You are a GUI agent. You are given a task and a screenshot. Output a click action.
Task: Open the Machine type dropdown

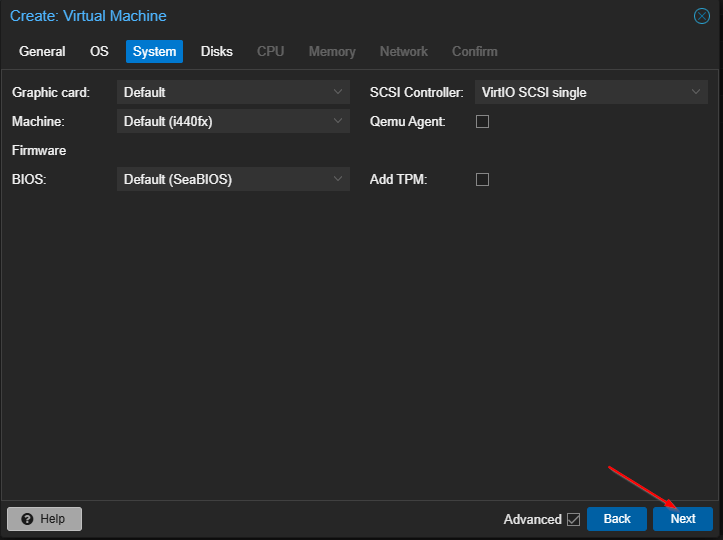click(x=233, y=121)
